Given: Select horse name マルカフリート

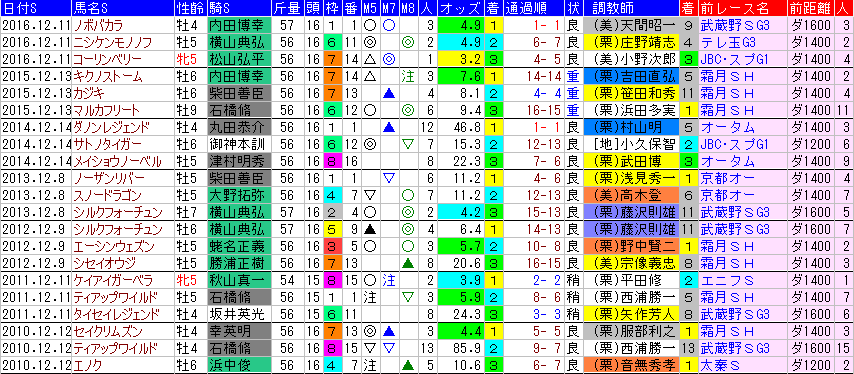Looking at the screenshot, I should (106, 110).
